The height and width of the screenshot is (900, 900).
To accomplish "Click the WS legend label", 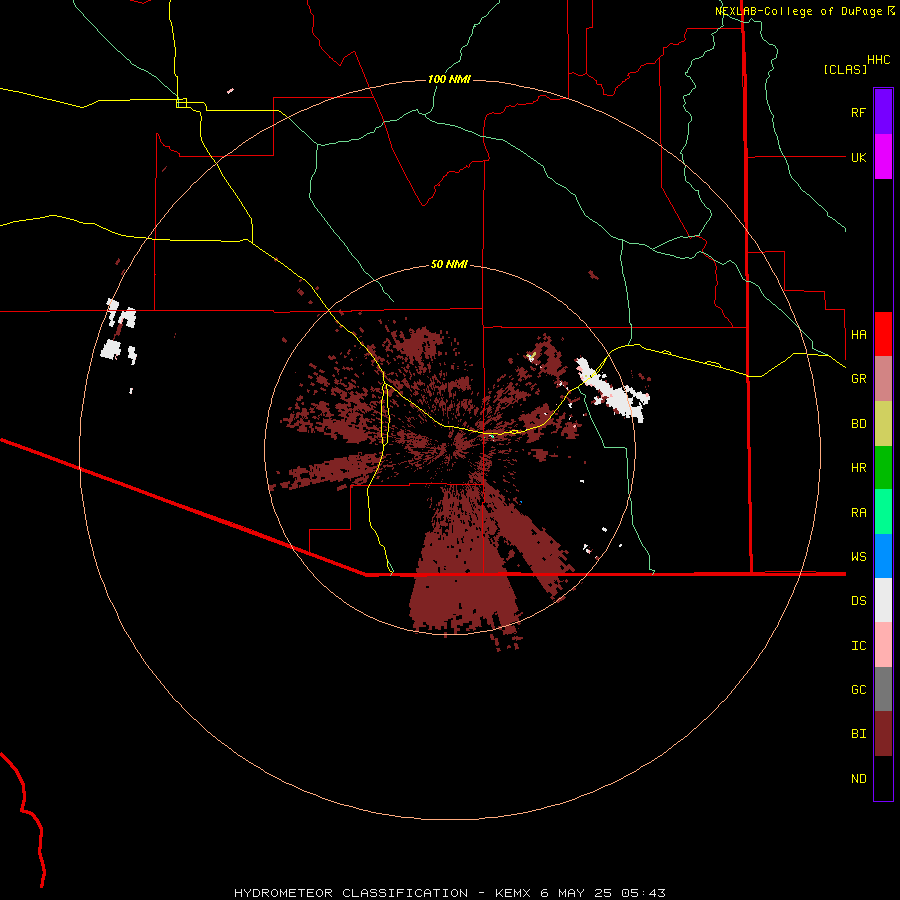I will pos(858,557).
